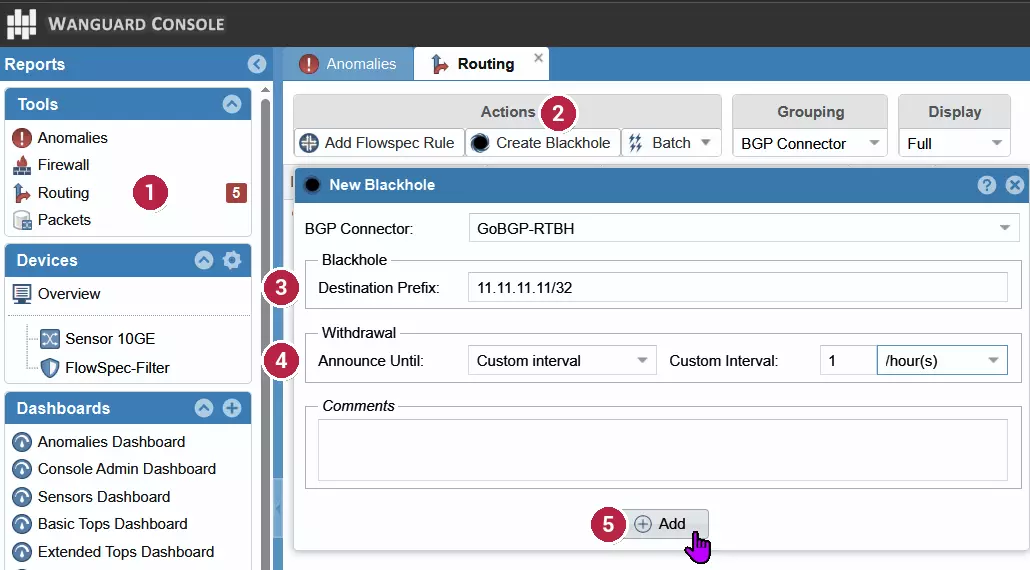Close the Routing tab
The width and height of the screenshot is (1030, 570).
tap(539, 58)
